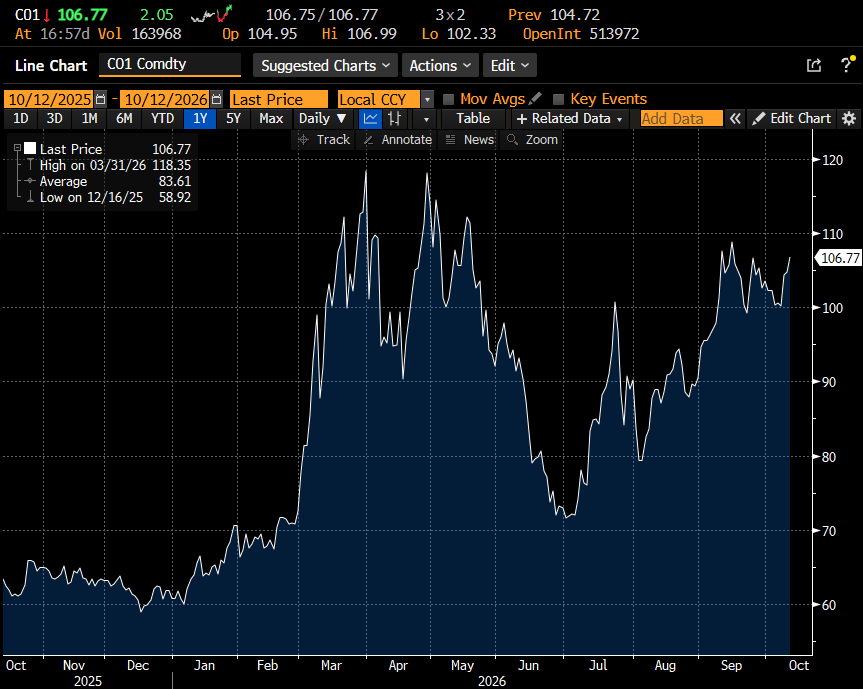Open the end date calendar picker icon
The height and width of the screenshot is (689, 863).
[217, 99]
